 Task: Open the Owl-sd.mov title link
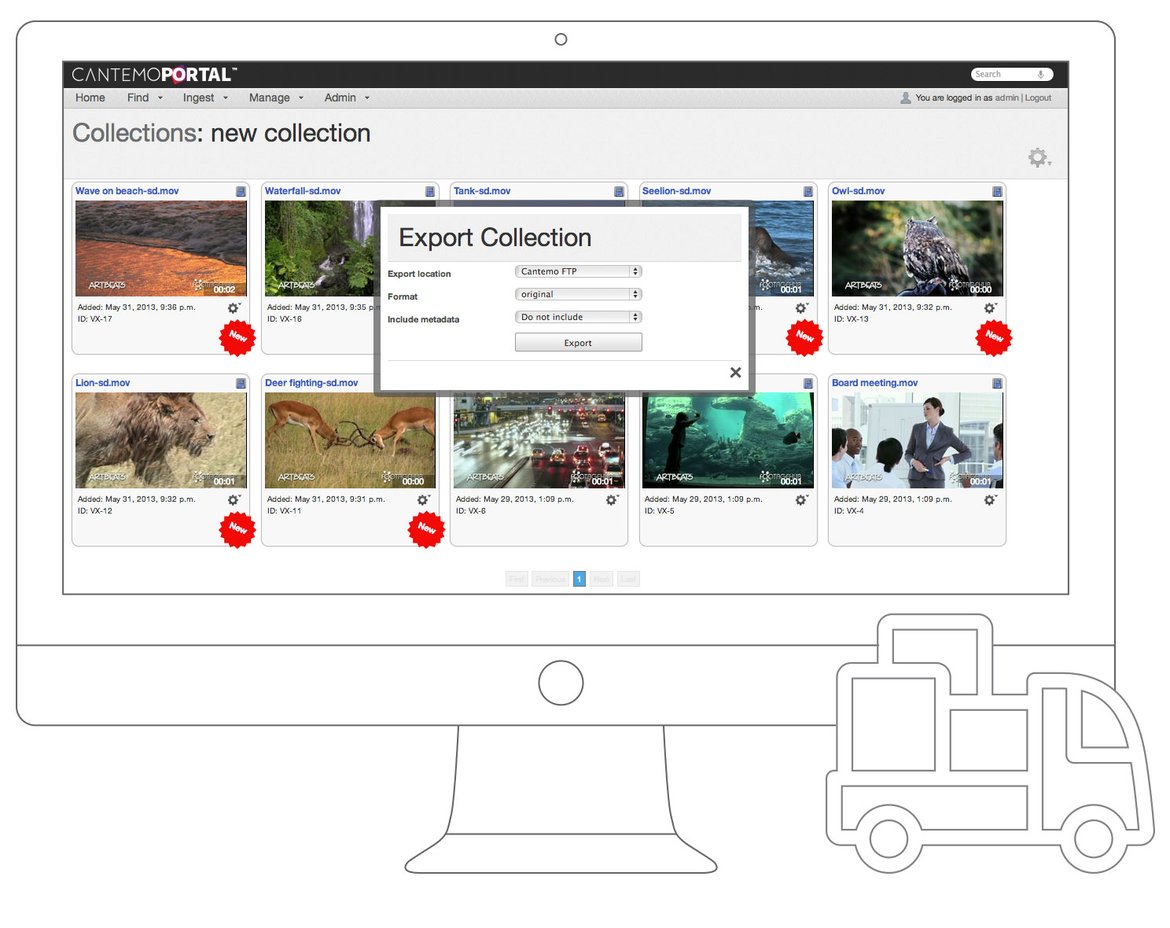pyautogui.click(x=858, y=191)
